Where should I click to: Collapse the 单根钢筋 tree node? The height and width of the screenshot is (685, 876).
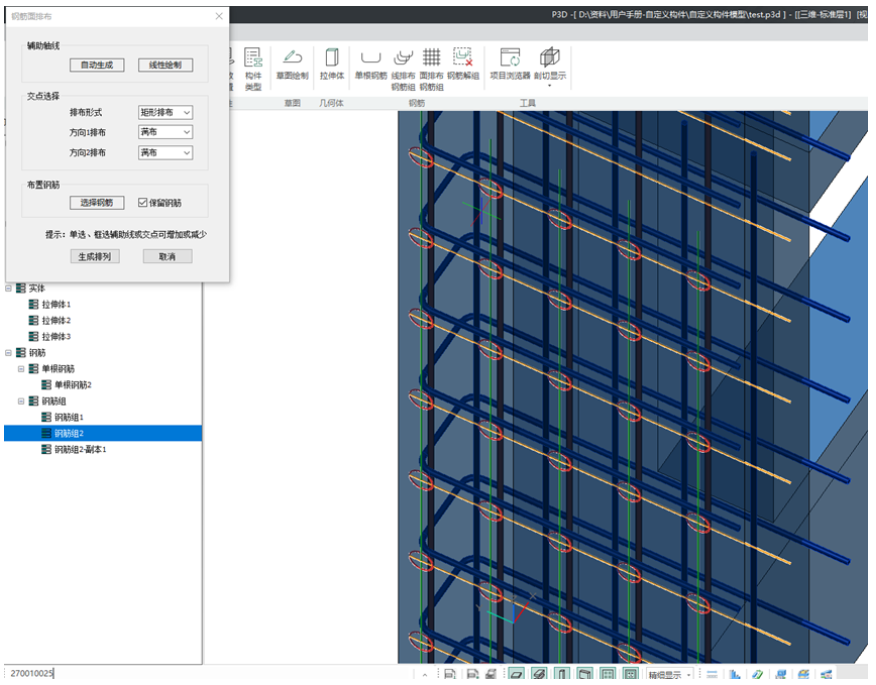click(21, 369)
